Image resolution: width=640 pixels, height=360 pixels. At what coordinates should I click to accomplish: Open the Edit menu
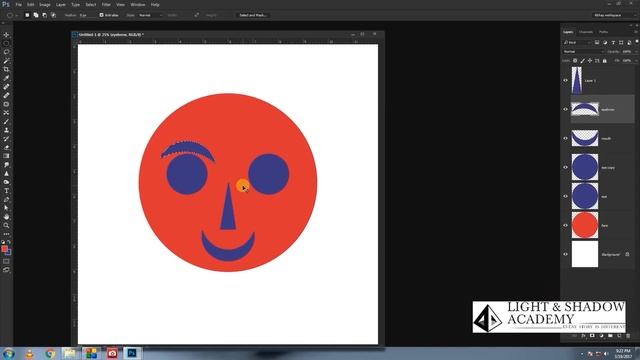click(31, 4)
